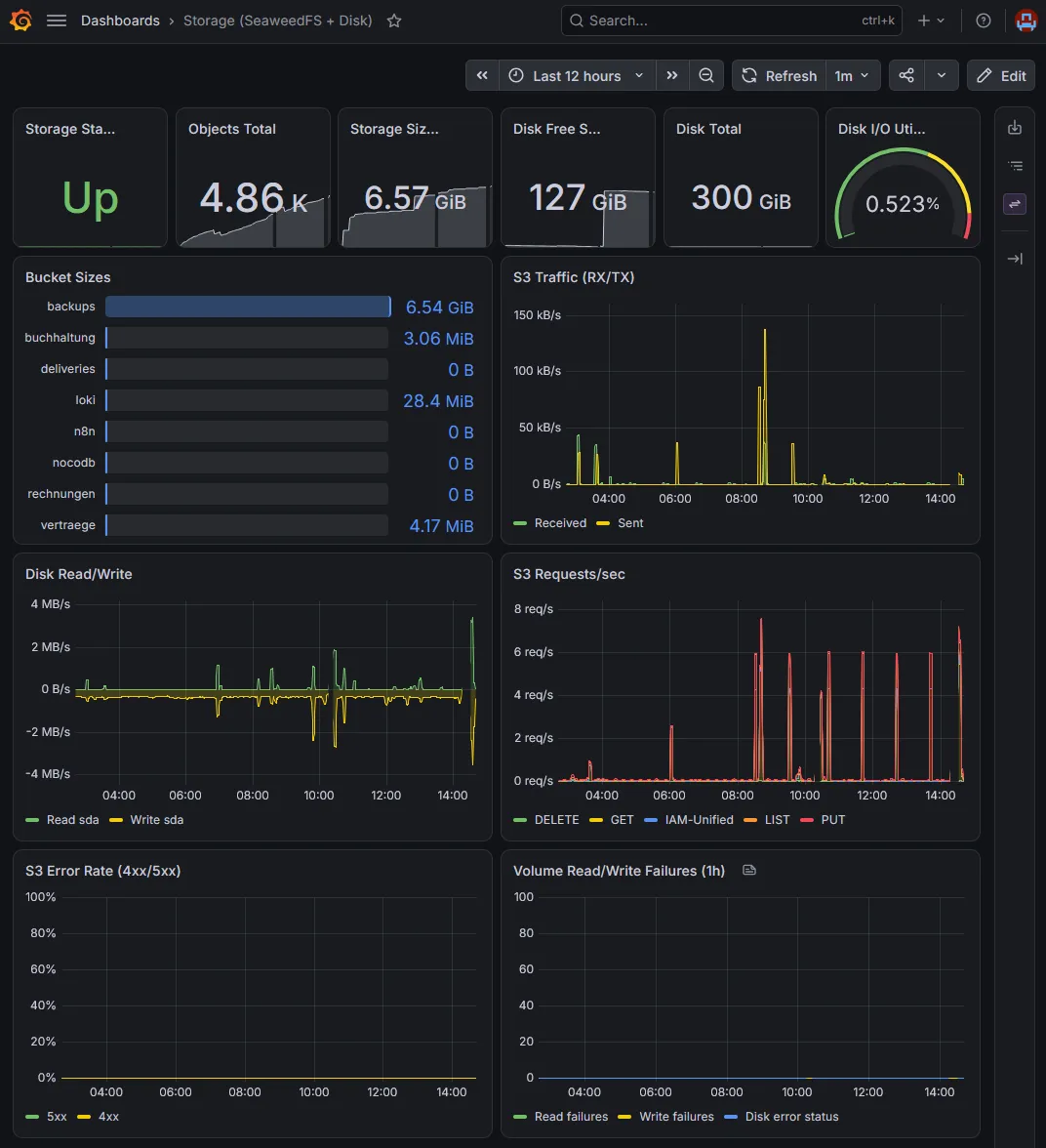
Task: Toggle the GET legend series
Action: [x=623, y=820]
